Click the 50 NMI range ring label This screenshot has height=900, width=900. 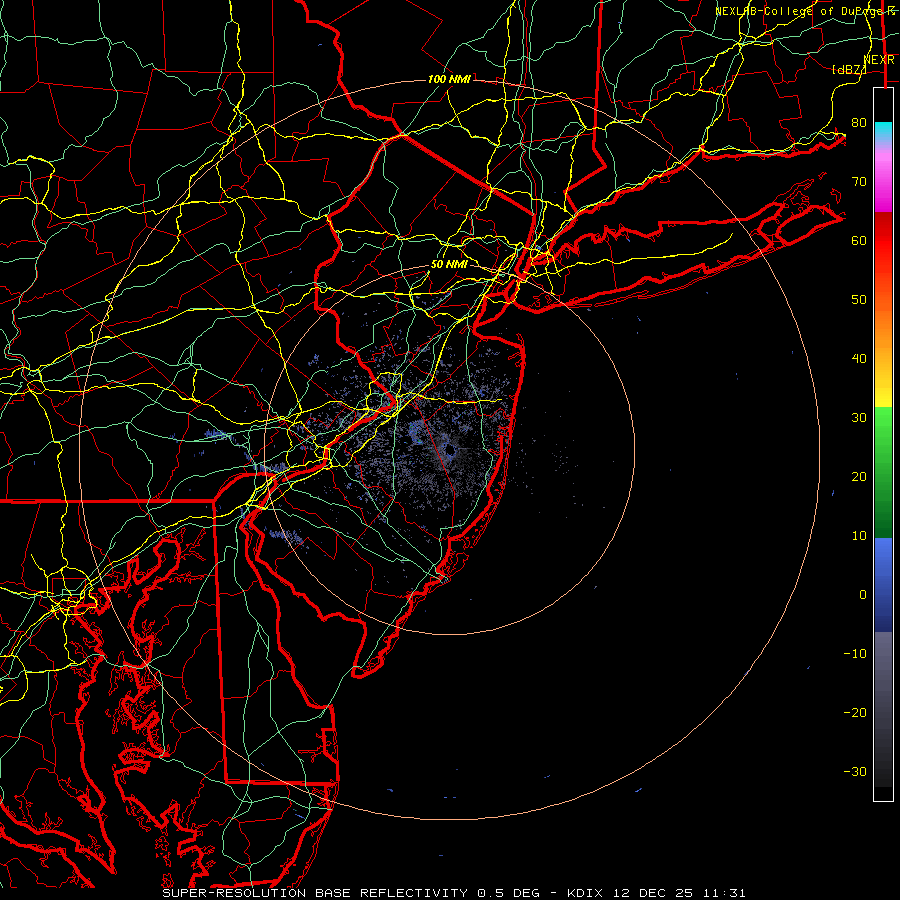(x=449, y=265)
